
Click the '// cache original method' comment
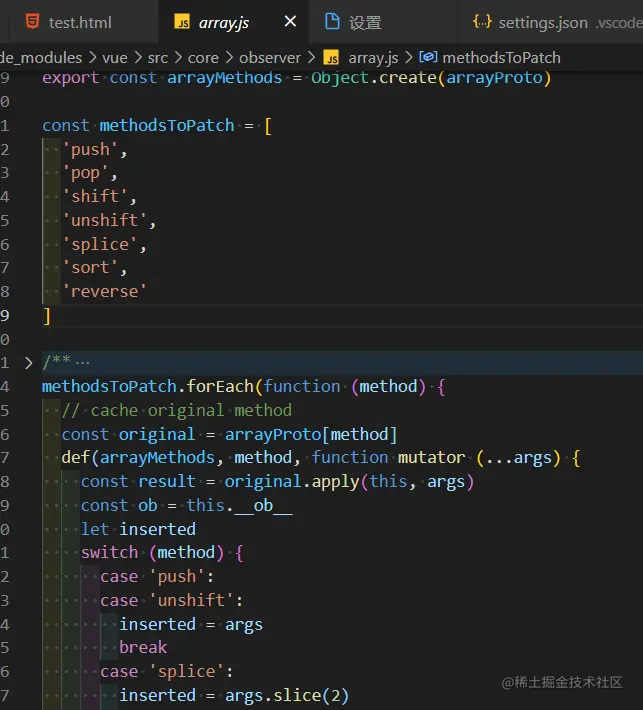[177, 410]
